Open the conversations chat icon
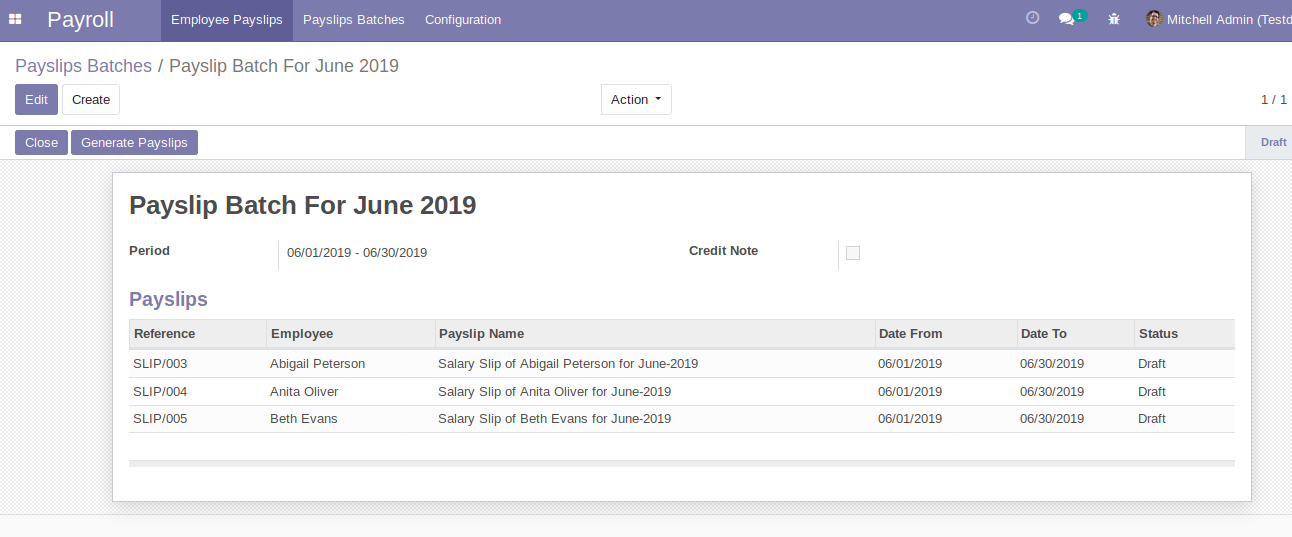The image size is (1292, 537). click(x=1067, y=19)
